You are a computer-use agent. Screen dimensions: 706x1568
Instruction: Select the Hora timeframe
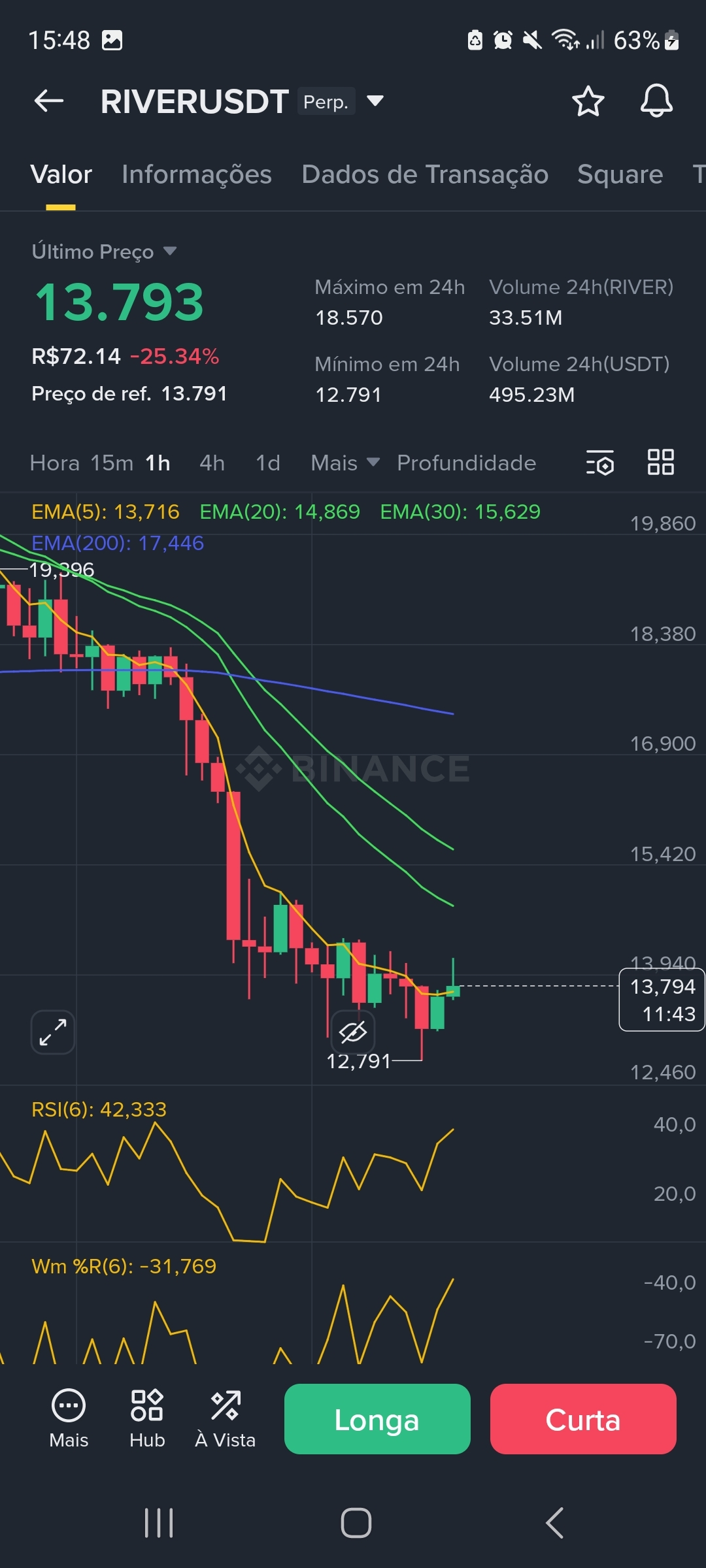point(55,463)
